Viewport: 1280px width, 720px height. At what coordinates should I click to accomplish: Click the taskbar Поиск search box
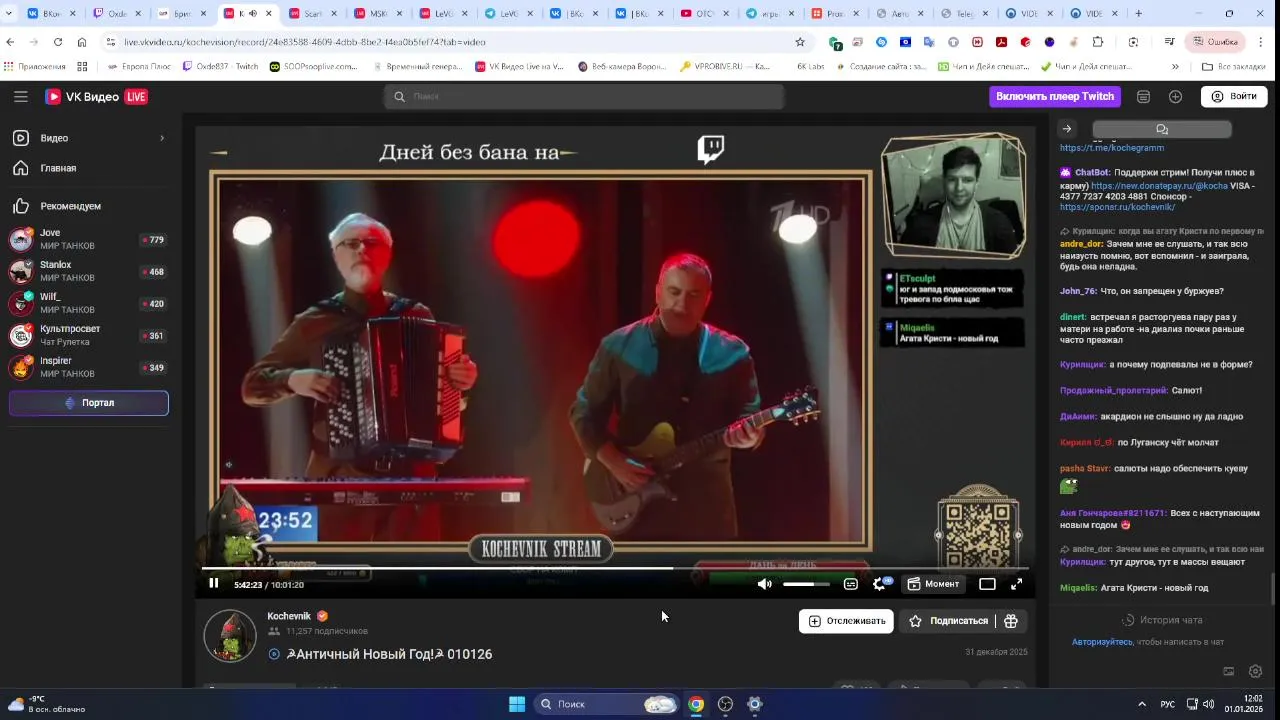606,704
